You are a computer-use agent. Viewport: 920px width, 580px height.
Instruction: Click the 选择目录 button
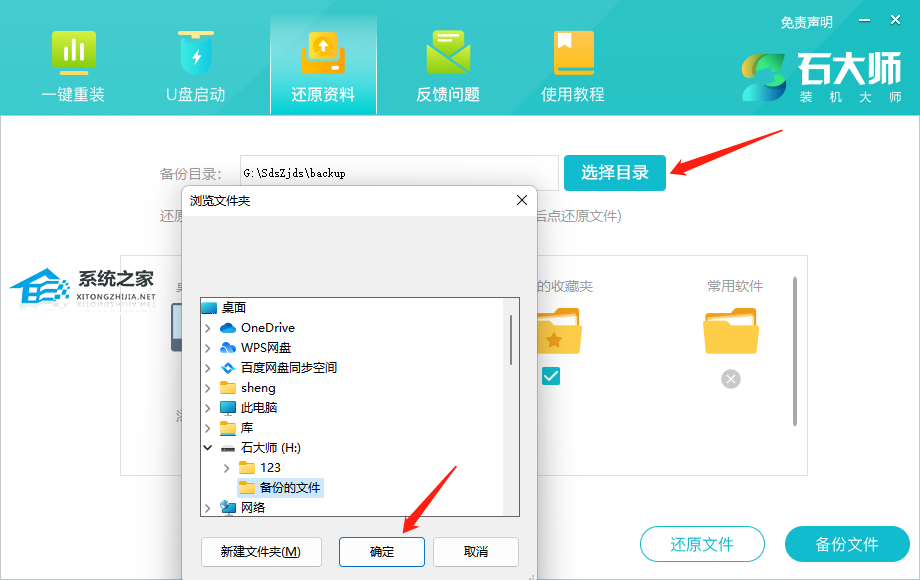615,172
